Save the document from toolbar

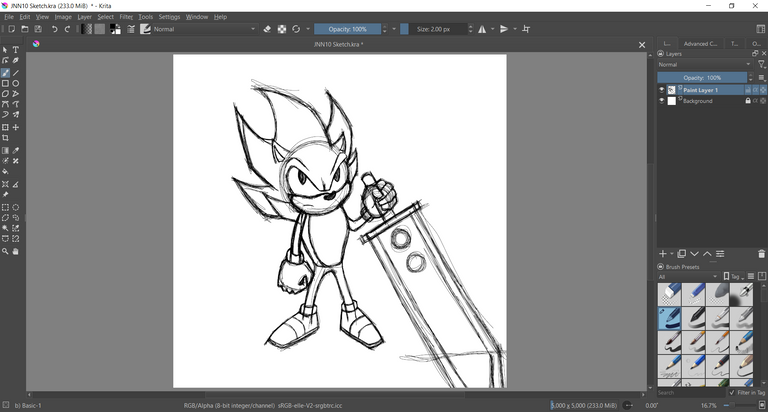coord(38,29)
